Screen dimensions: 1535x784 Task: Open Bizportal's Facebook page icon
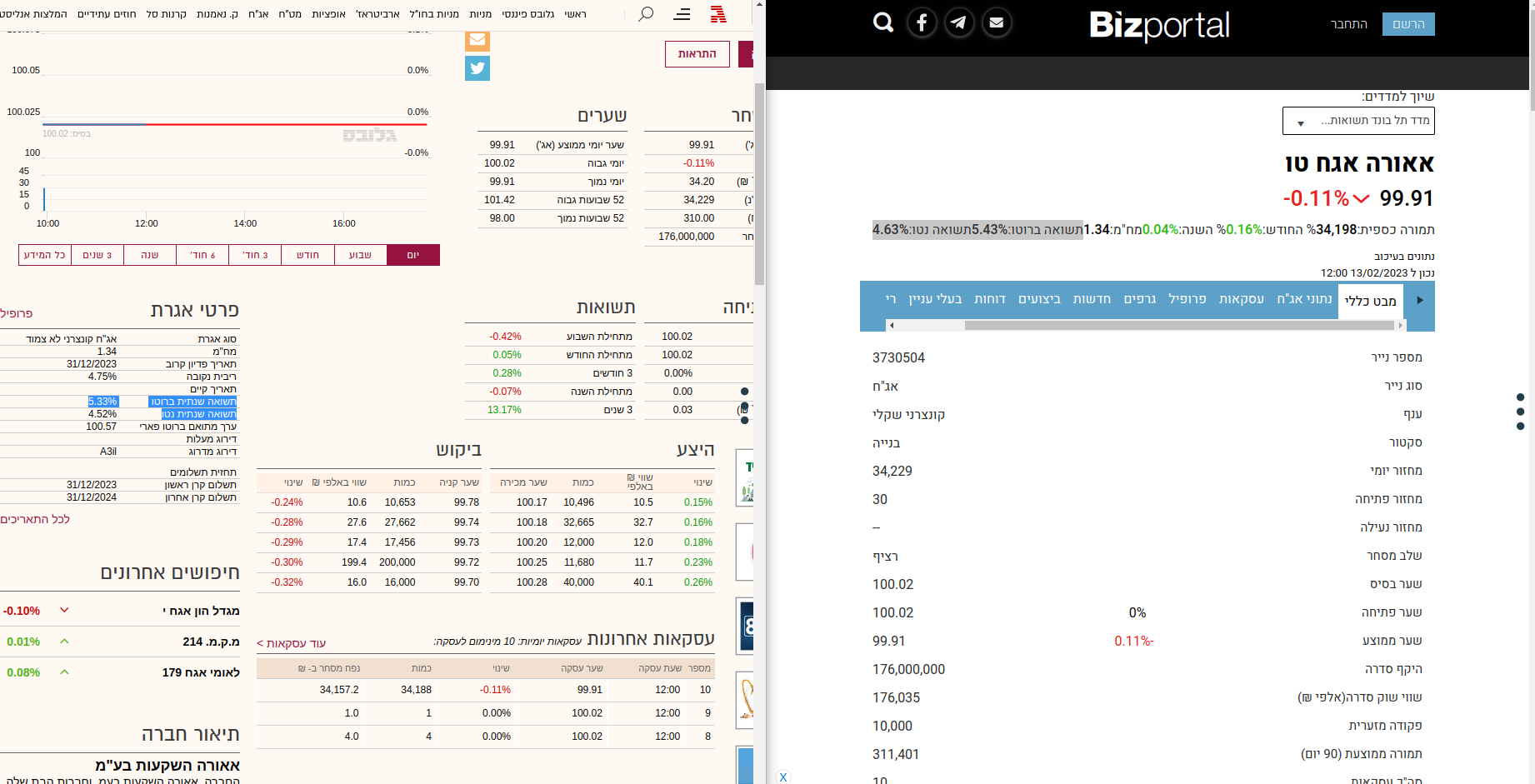click(922, 22)
